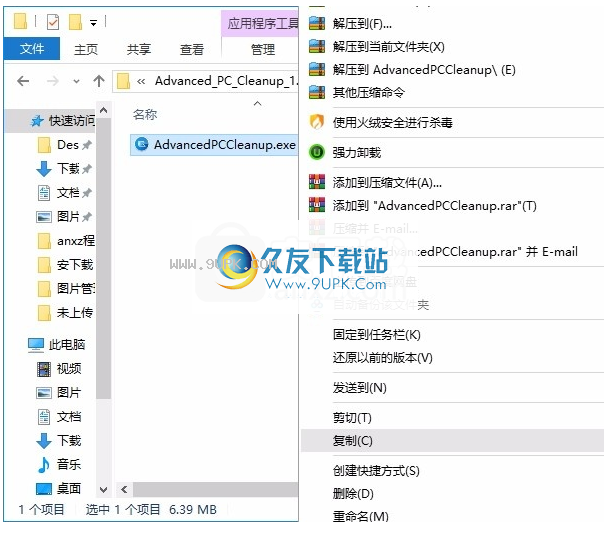Screen dimensions: 611x534
Task: Click the Back navigation arrow
Action: 23,81
